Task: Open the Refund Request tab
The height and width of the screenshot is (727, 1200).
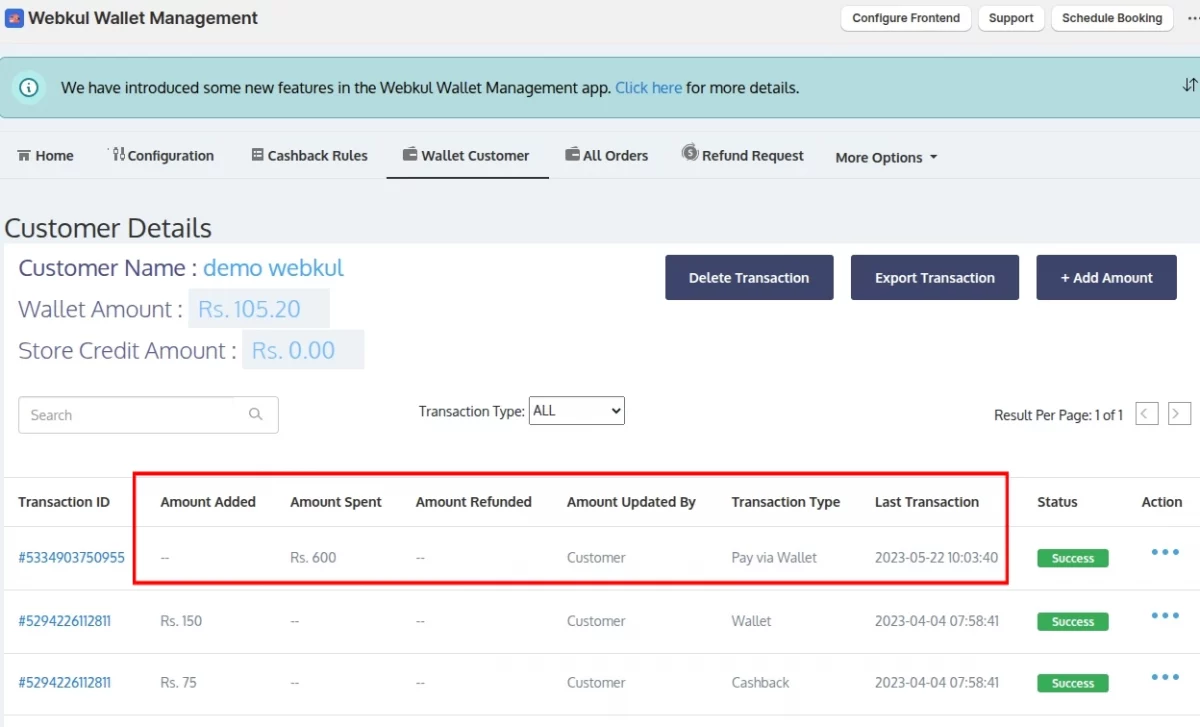Action: pos(743,155)
